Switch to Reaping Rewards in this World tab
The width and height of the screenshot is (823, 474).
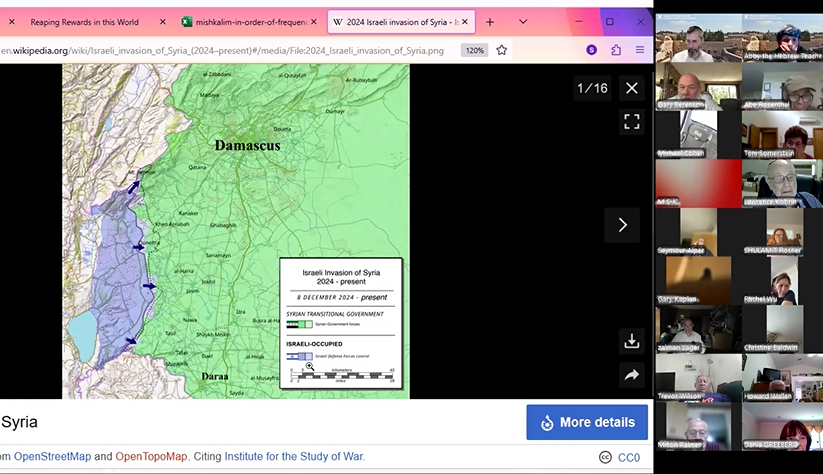click(x=84, y=21)
